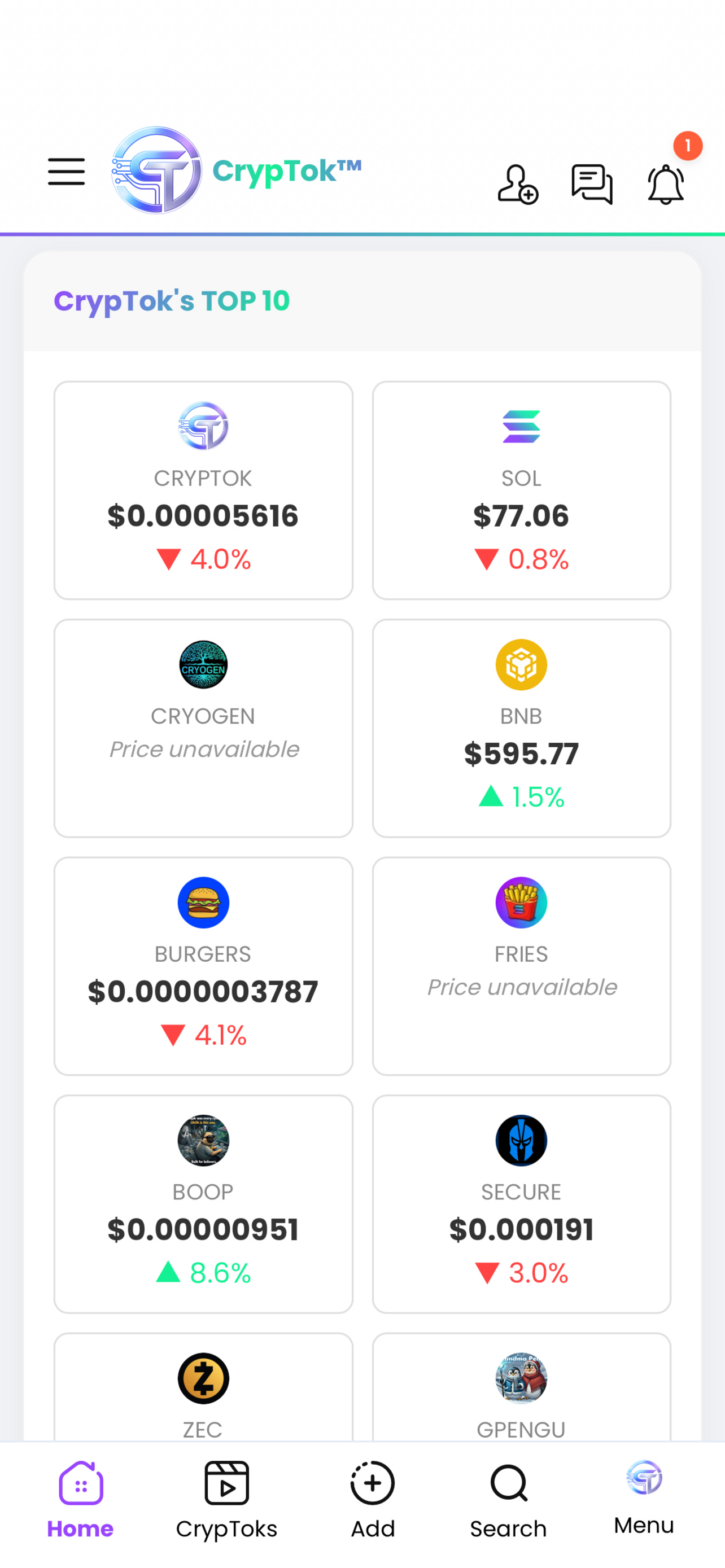Image resolution: width=725 pixels, height=1568 pixels.
Task: Open the CRYPTOK price card
Action: click(203, 490)
